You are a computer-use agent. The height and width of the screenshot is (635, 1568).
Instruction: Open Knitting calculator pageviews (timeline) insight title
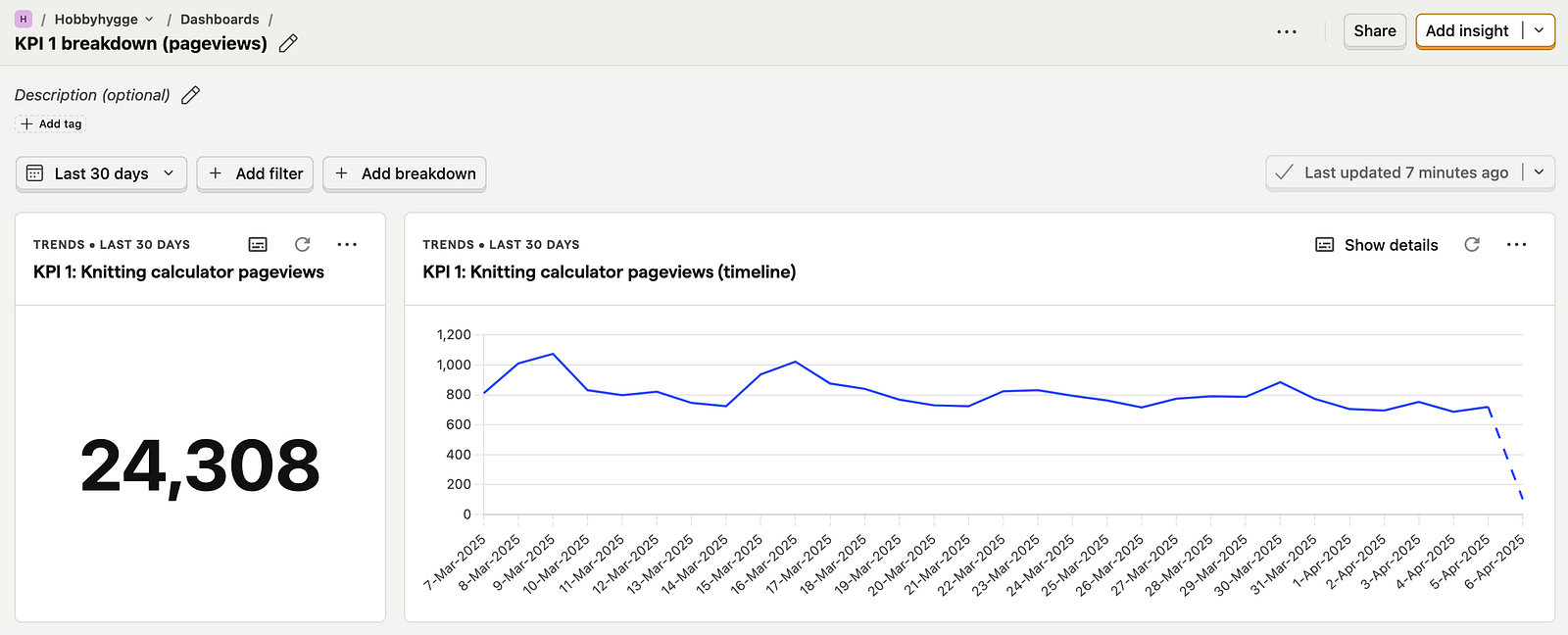tap(609, 271)
